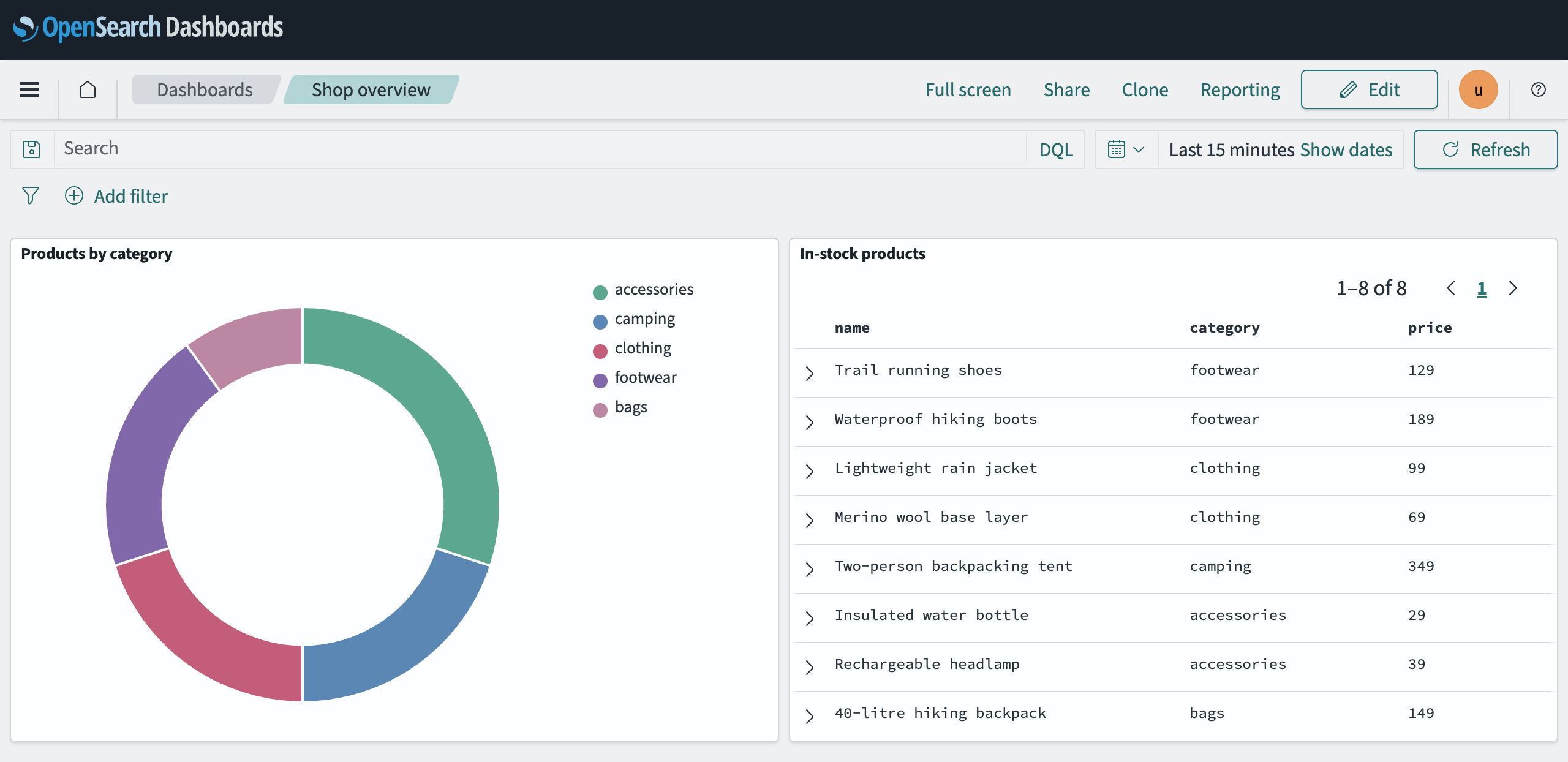
Task: Enter Full screen mode
Action: coord(968,89)
